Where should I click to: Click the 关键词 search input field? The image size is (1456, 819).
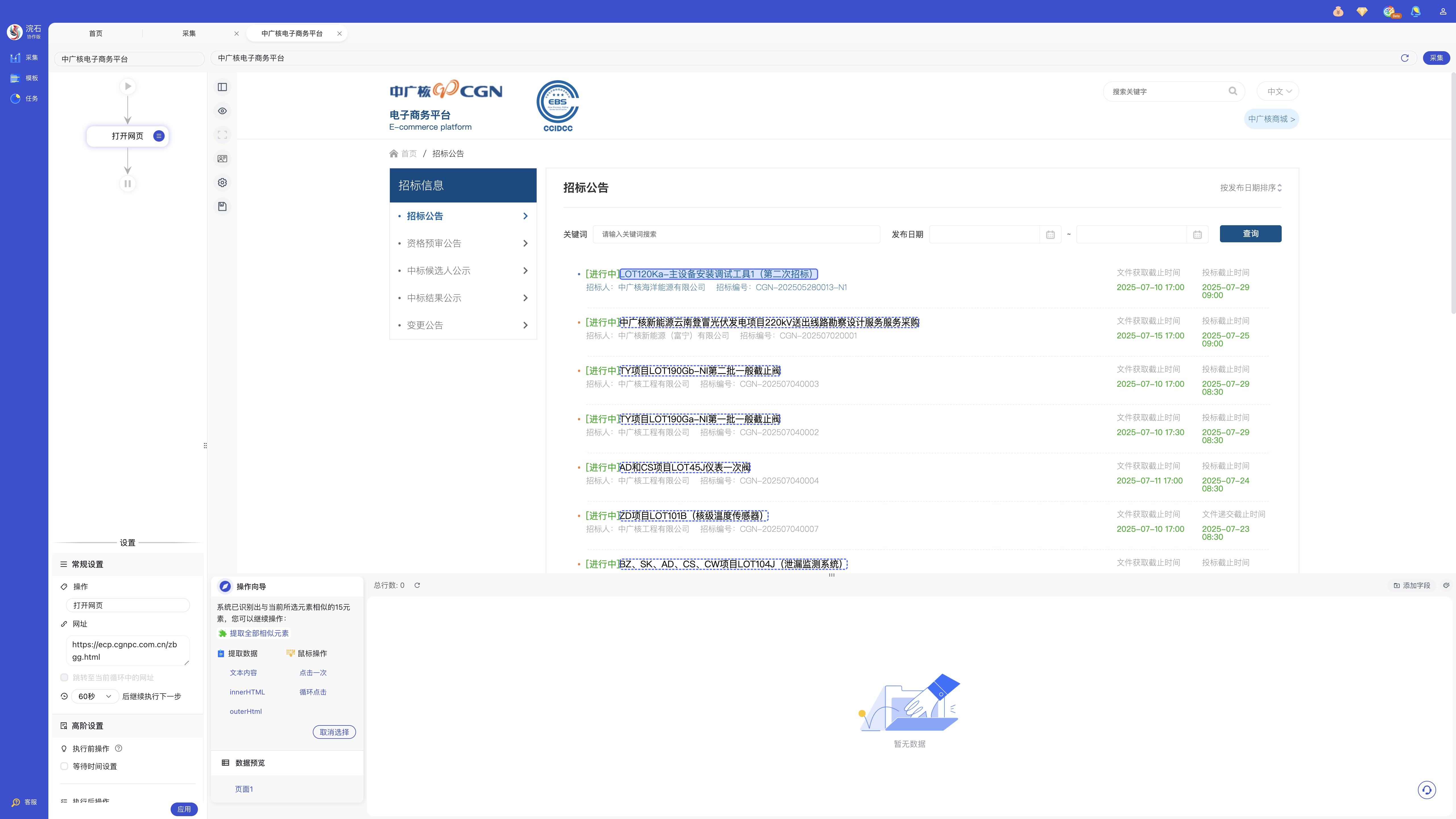736,234
